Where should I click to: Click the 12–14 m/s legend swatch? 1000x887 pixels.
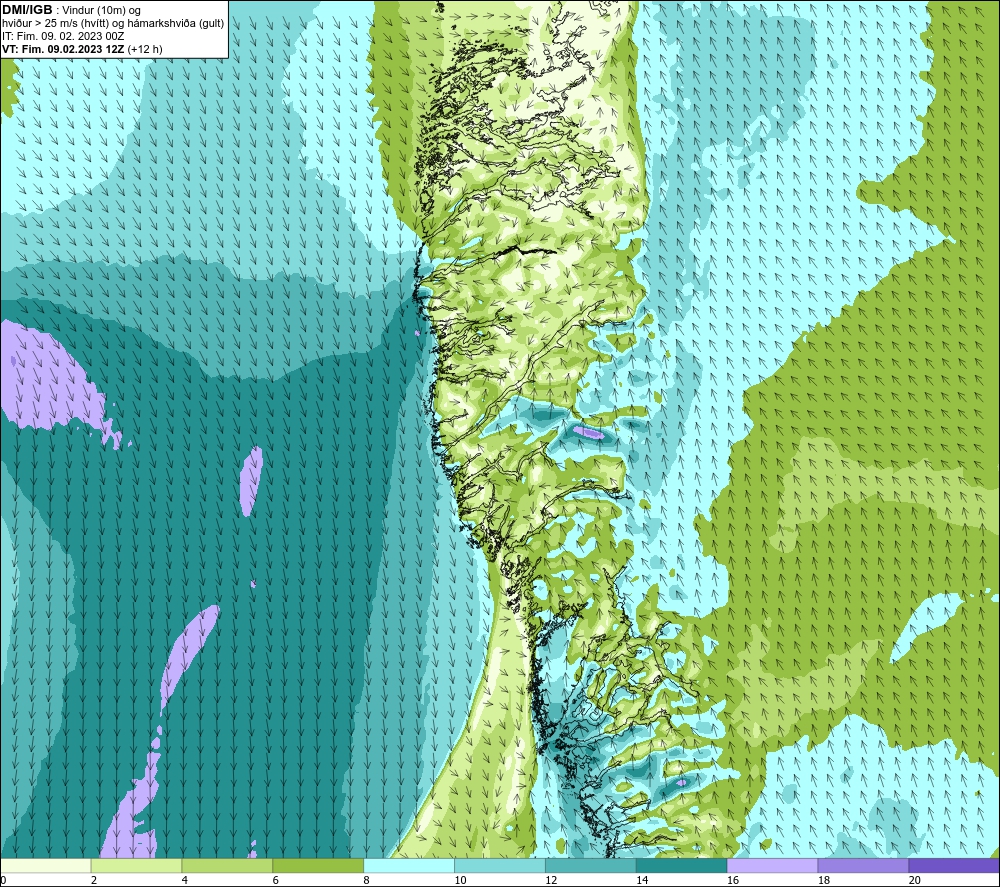coord(591,866)
